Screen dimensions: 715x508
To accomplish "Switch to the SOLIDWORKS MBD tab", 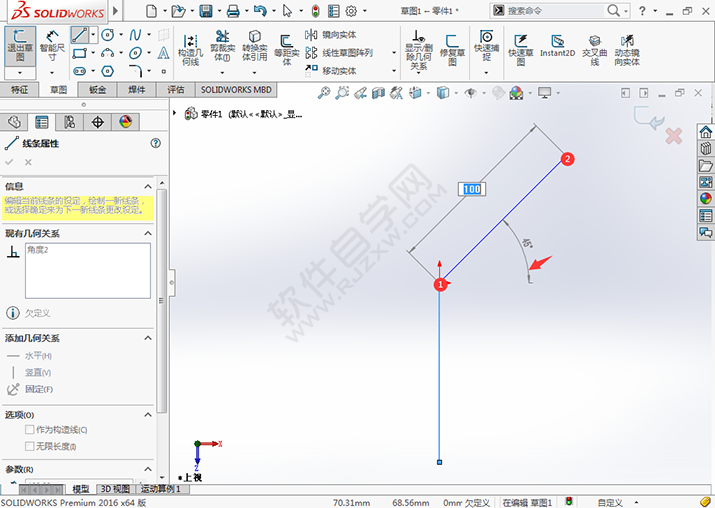I will pyautogui.click(x=236, y=90).
